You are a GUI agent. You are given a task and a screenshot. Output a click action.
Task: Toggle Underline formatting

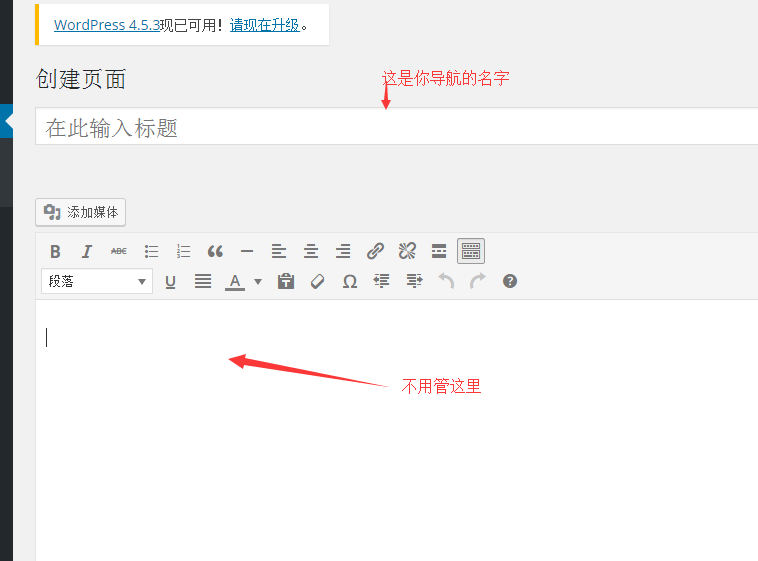point(170,281)
